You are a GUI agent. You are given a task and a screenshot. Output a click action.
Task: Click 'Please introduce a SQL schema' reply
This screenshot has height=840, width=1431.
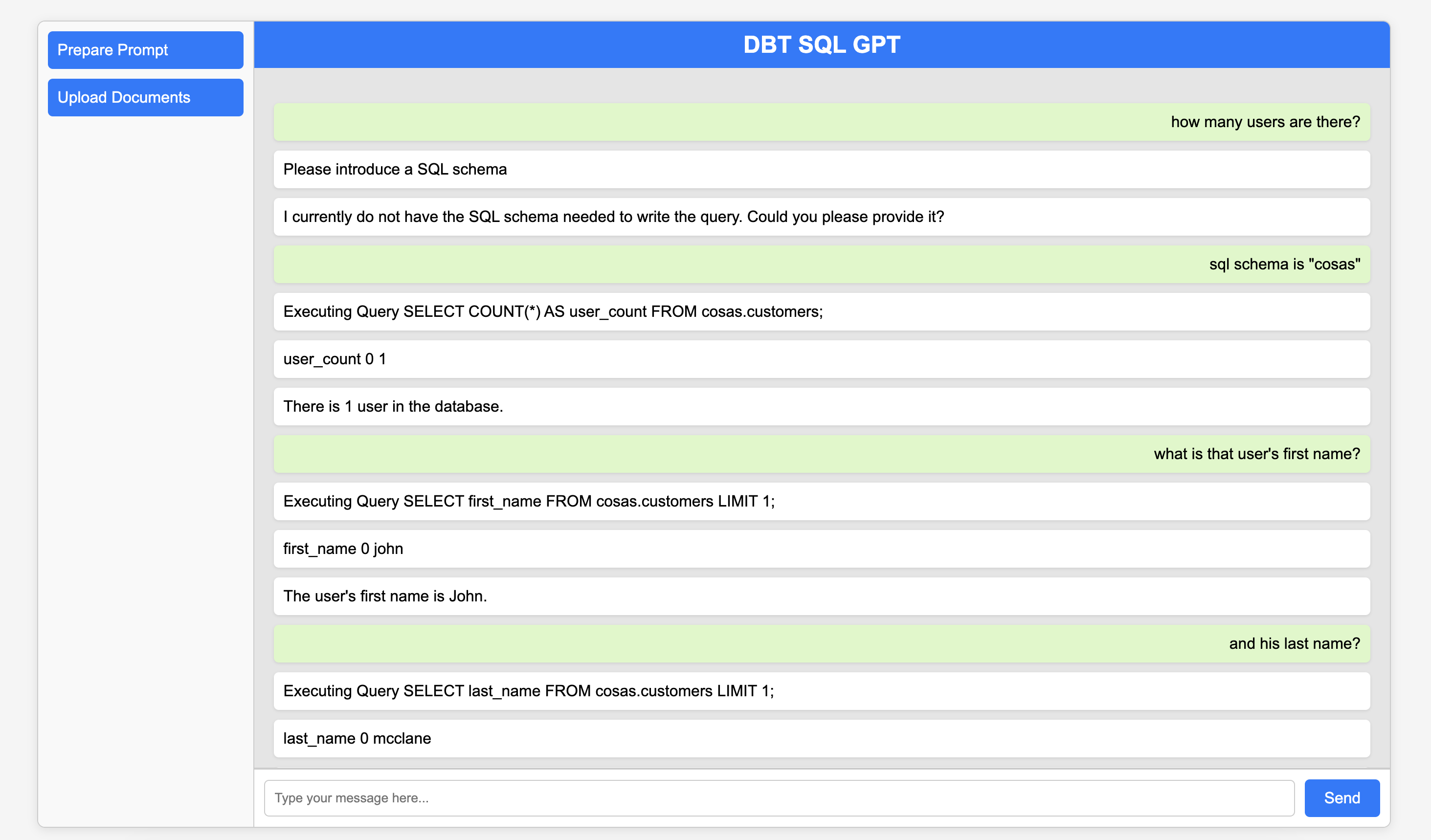pos(395,170)
